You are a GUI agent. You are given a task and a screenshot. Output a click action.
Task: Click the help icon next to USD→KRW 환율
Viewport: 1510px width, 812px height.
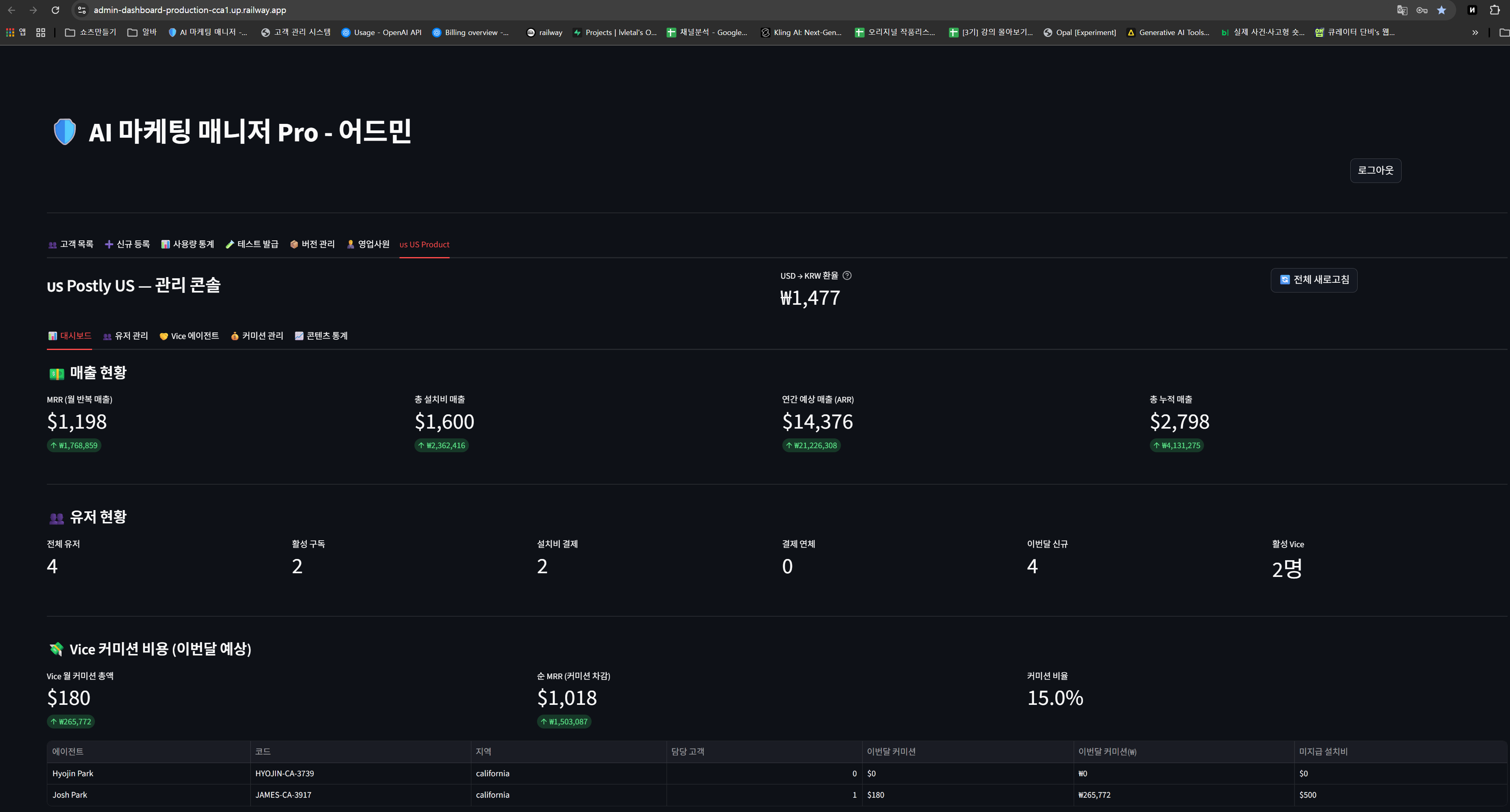[x=847, y=275]
